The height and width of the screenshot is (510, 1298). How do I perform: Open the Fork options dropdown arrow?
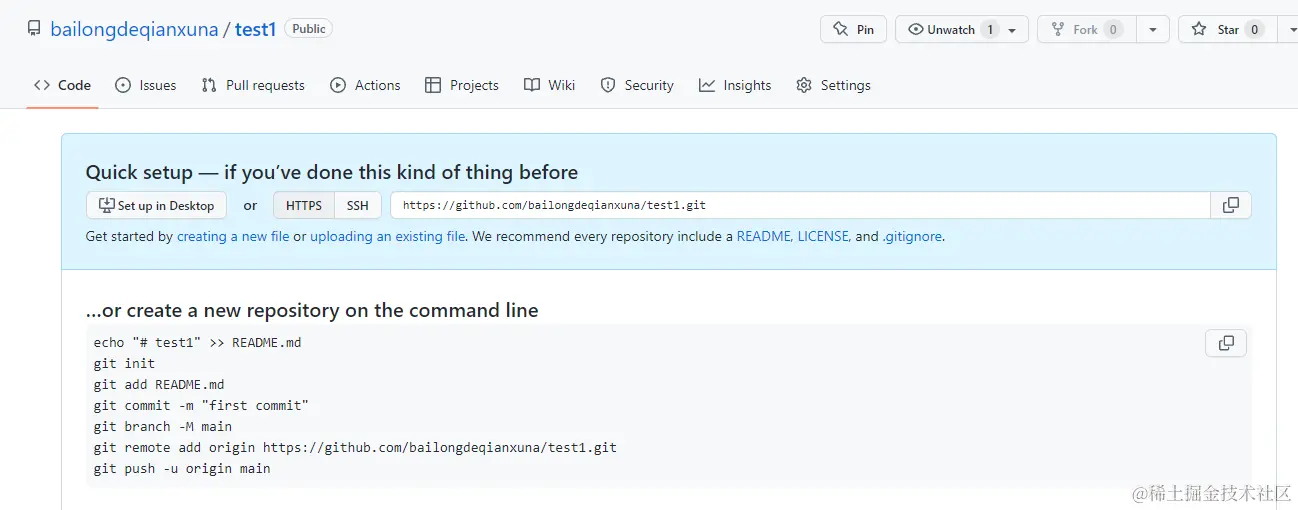point(1153,30)
